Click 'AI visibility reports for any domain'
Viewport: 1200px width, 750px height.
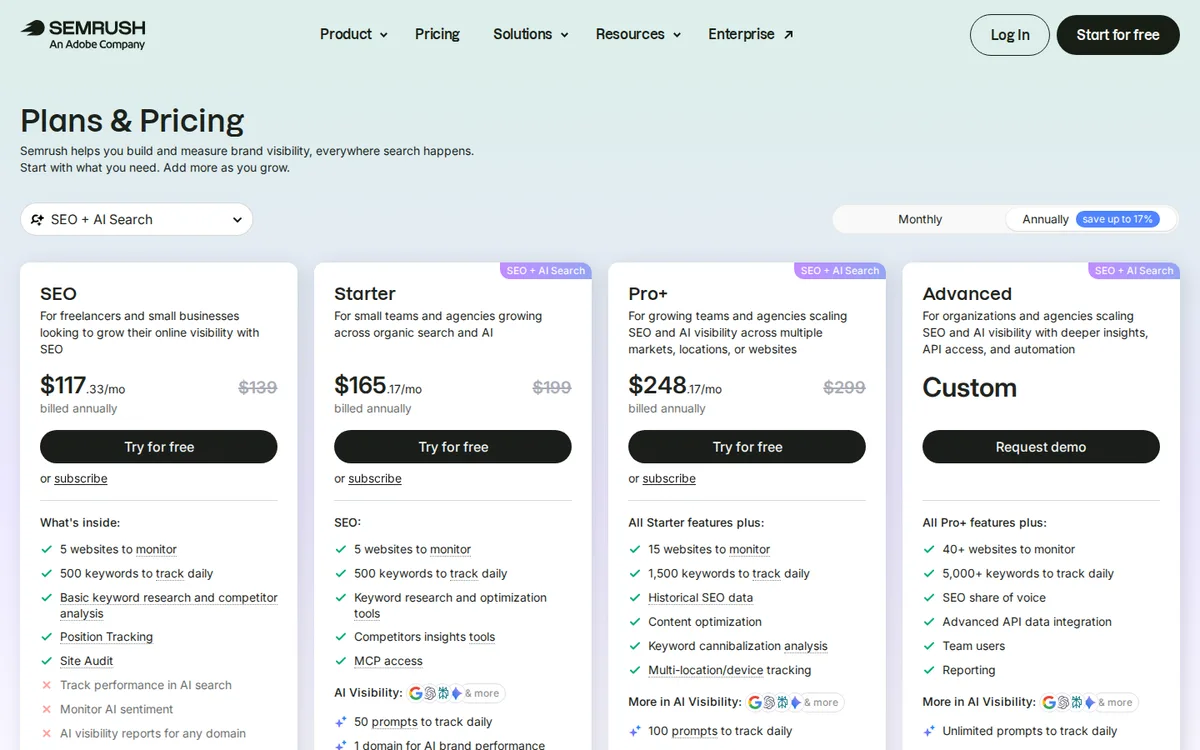coord(153,733)
